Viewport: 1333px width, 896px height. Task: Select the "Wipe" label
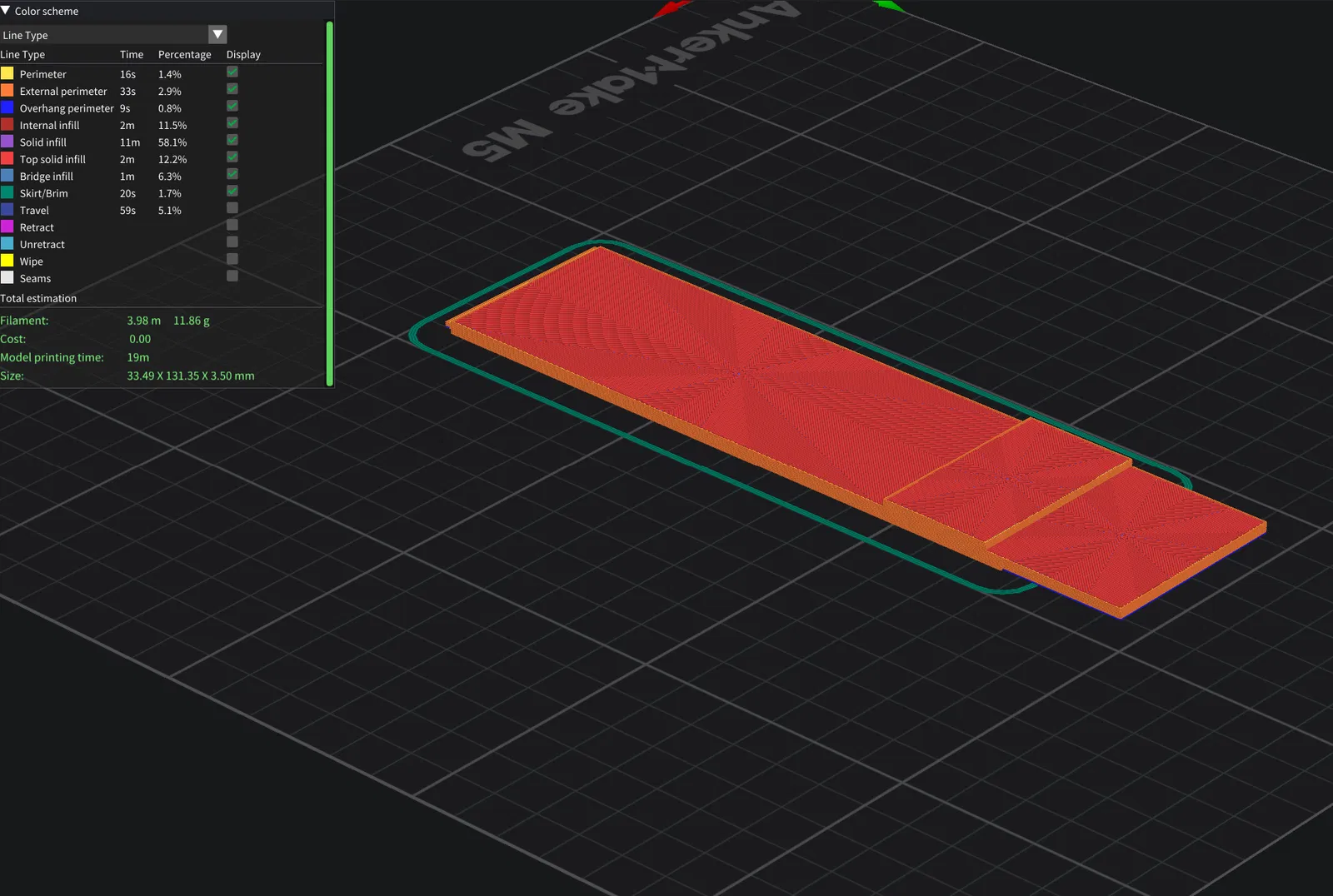point(32,261)
